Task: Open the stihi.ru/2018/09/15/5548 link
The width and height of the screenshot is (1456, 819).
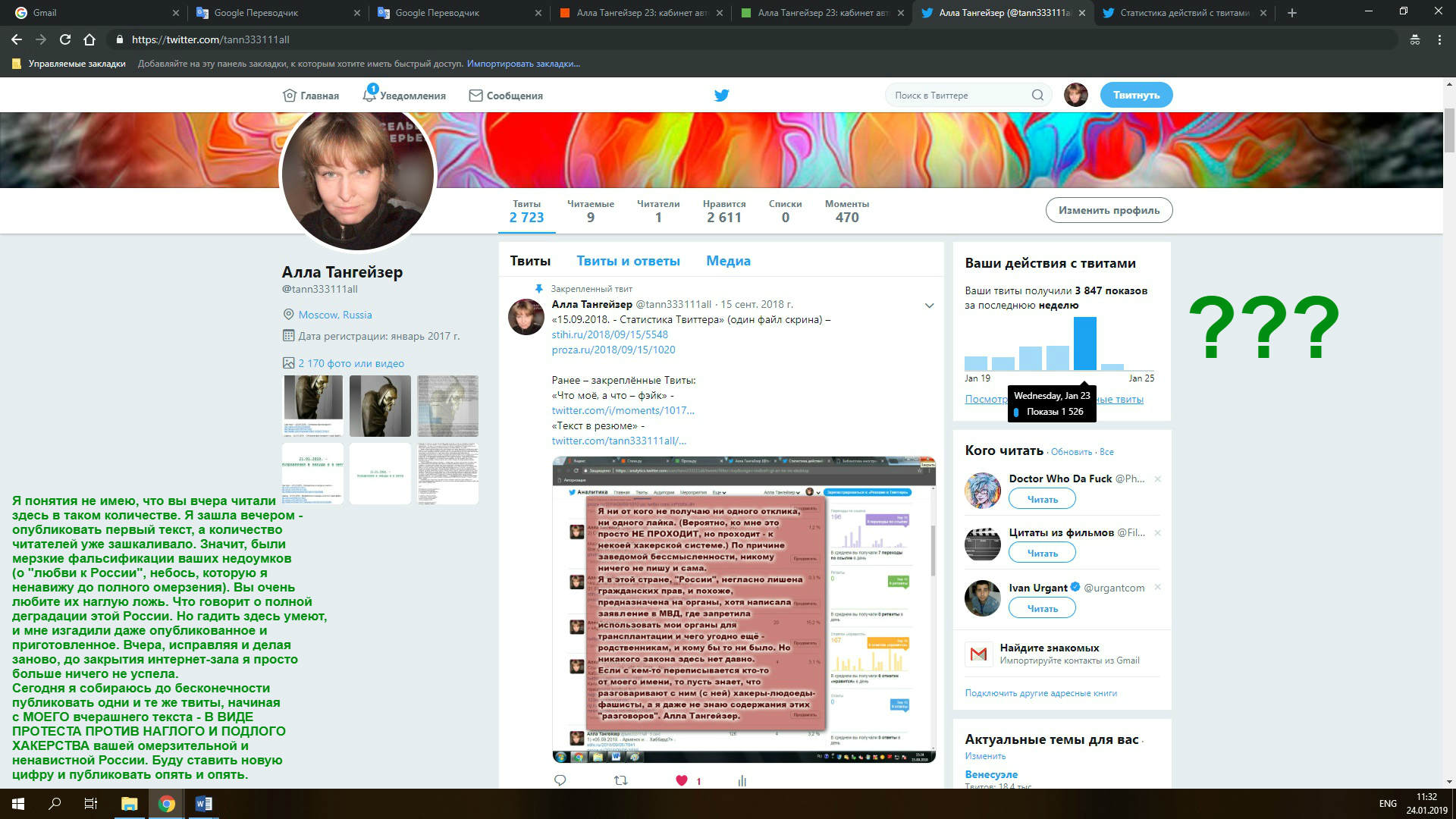Action: coord(610,334)
